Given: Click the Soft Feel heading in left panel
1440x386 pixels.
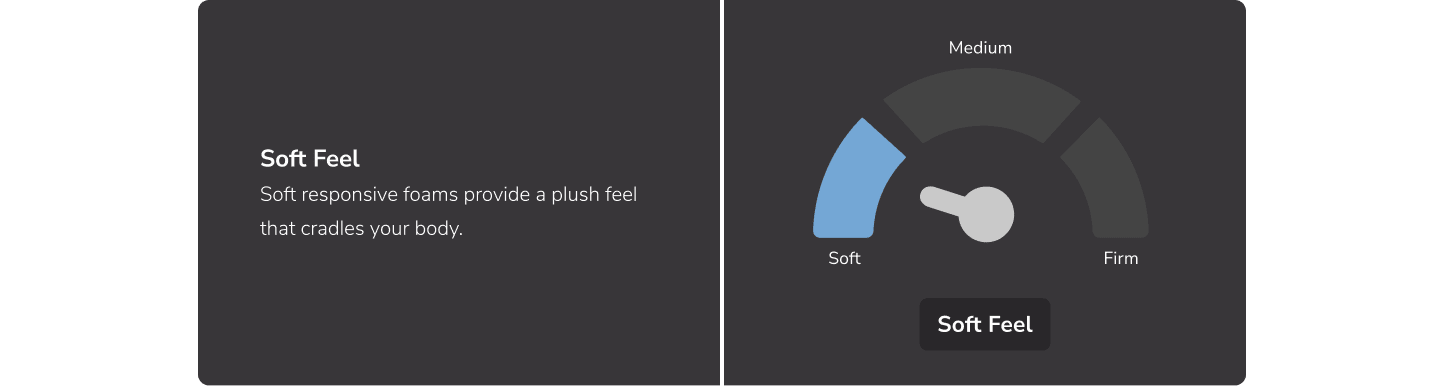Looking at the screenshot, I should point(310,158).
